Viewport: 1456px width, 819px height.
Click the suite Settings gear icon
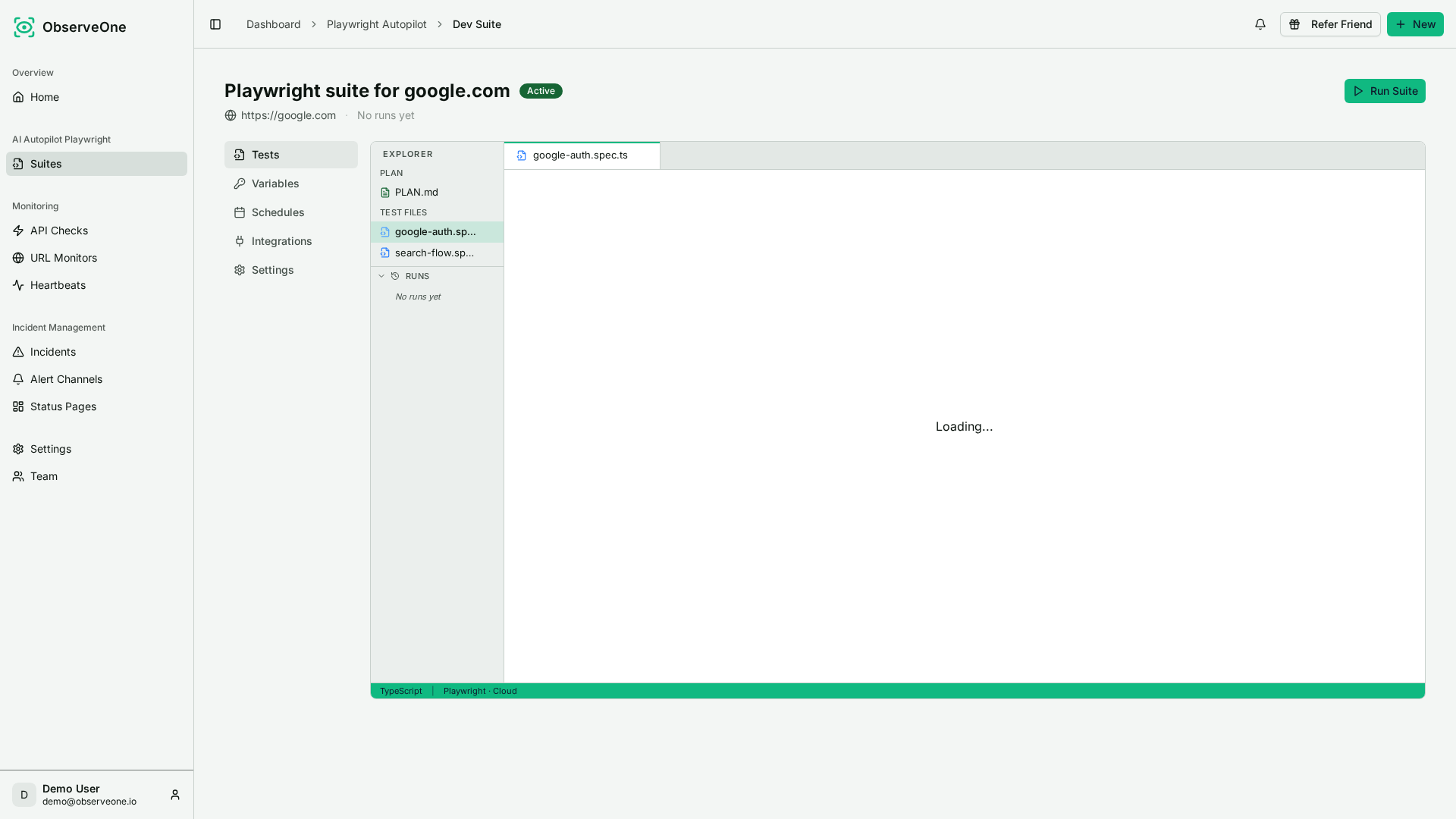[x=240, y=270]
